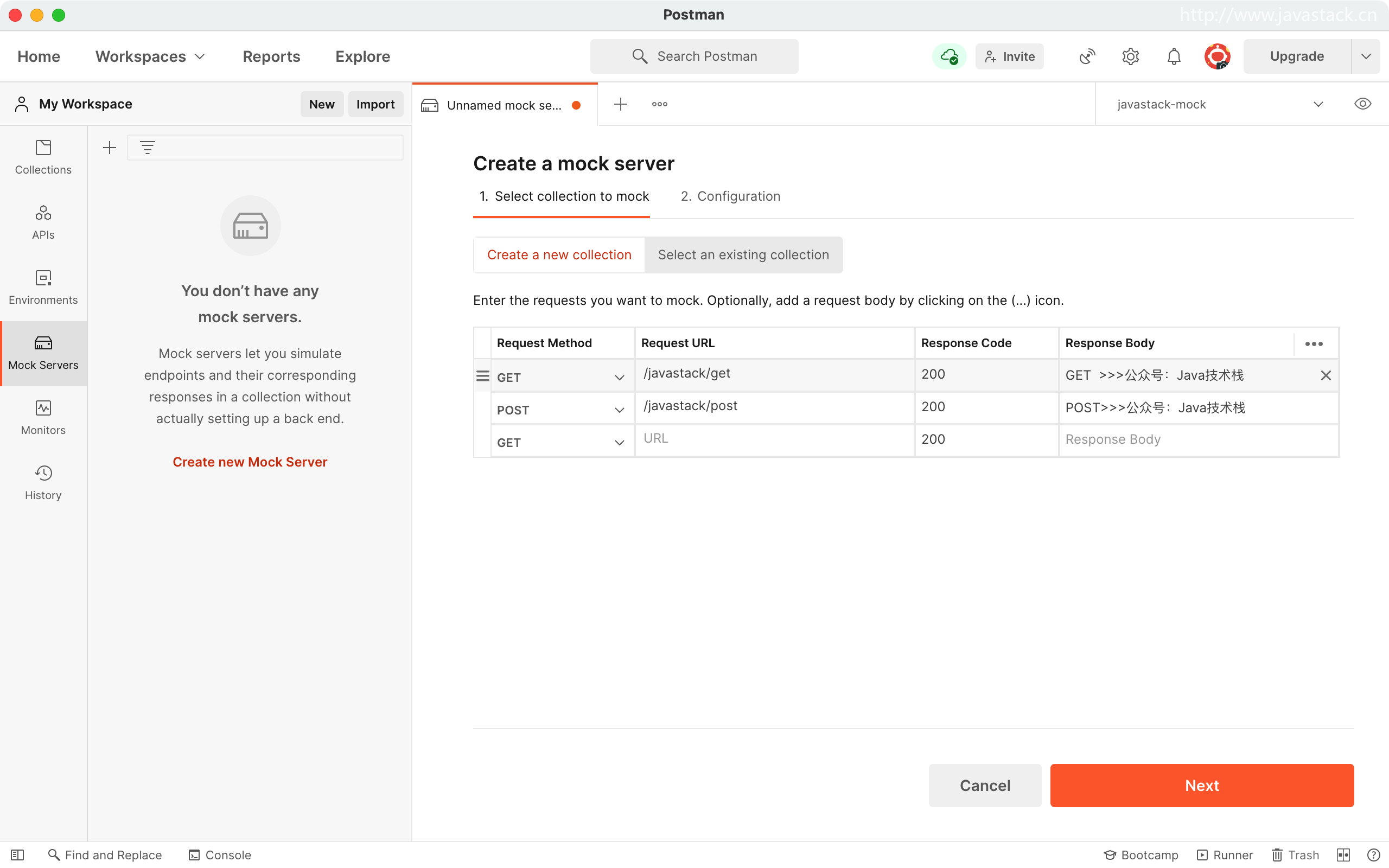Select the Create a new collection option

point(559,255)
